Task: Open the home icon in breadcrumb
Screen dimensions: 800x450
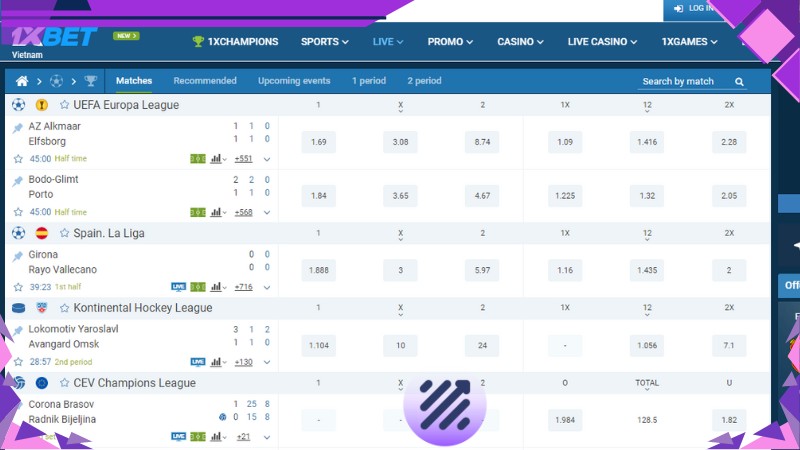Action: click(x=21, y=81)
